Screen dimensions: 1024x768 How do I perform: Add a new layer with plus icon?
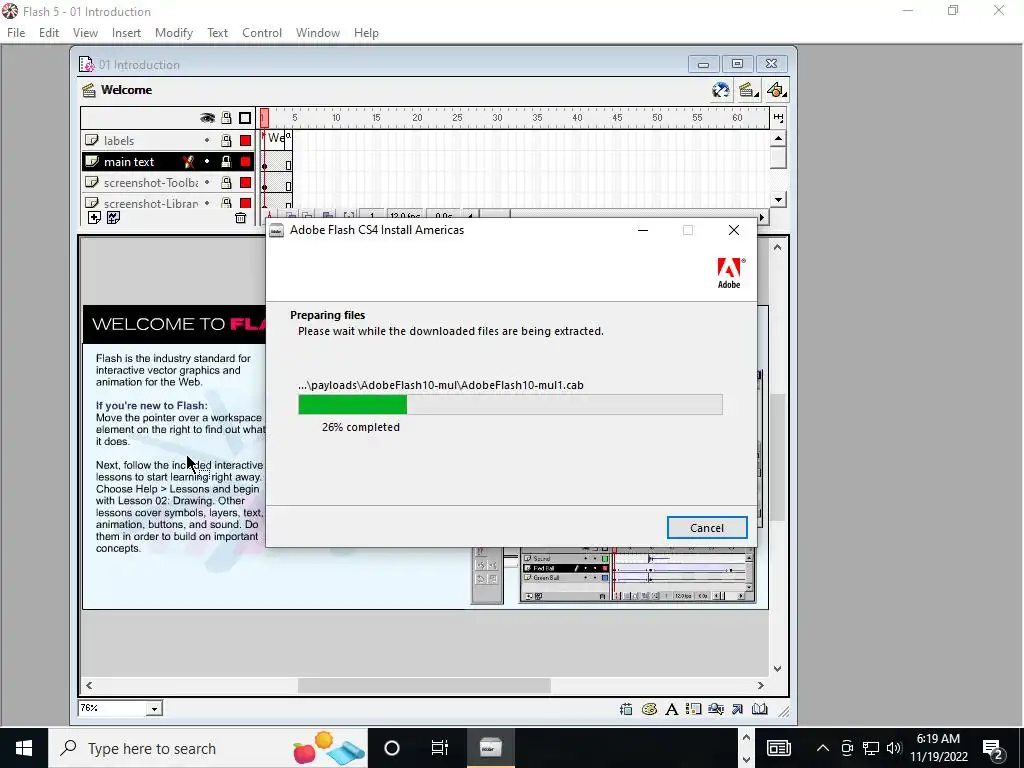(94, 217)
